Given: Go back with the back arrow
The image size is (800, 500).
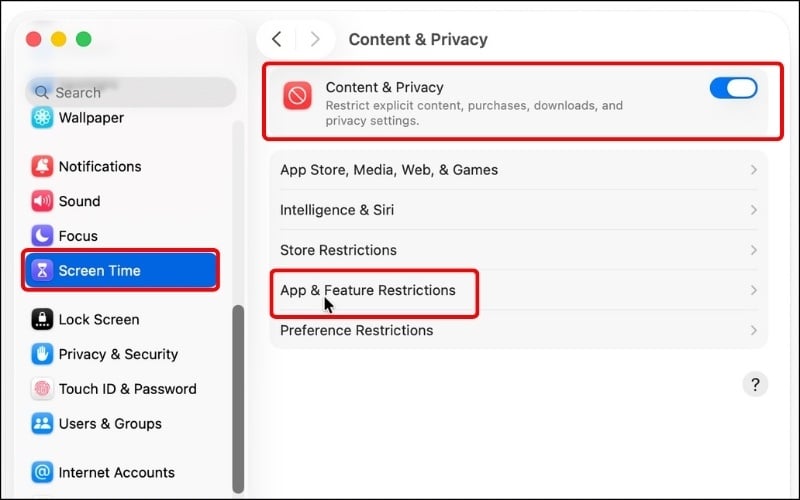Looking at the screenshot, I should [x=277, y=39].
